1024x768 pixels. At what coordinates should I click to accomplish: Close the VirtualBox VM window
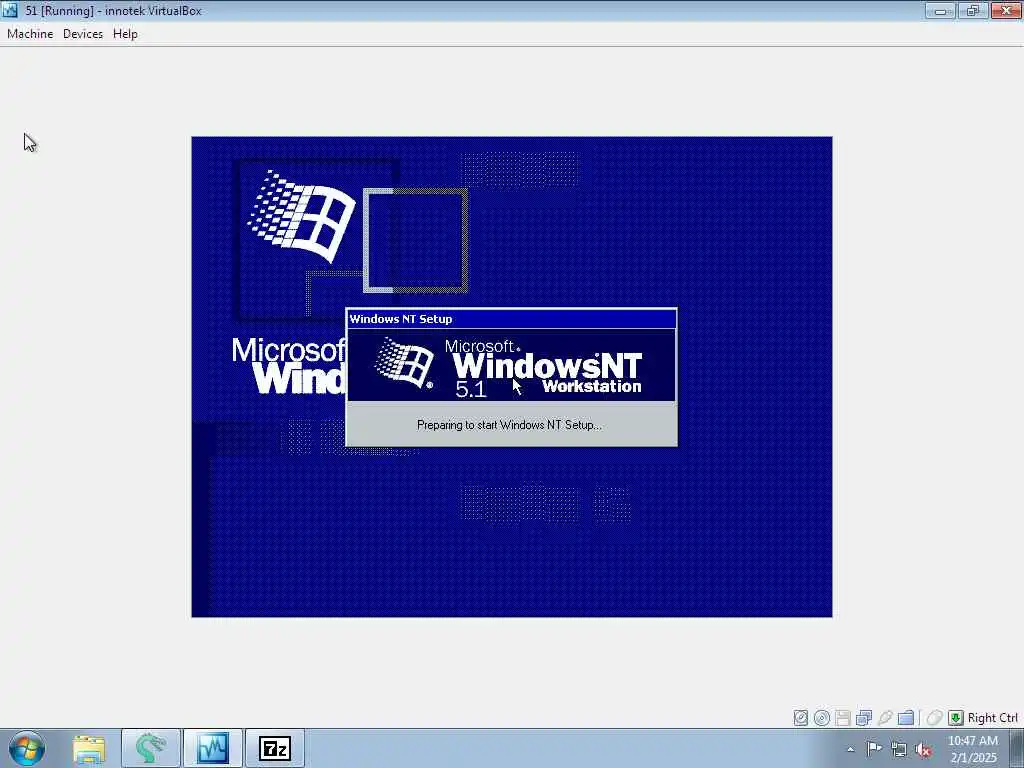click(1006, 10)
